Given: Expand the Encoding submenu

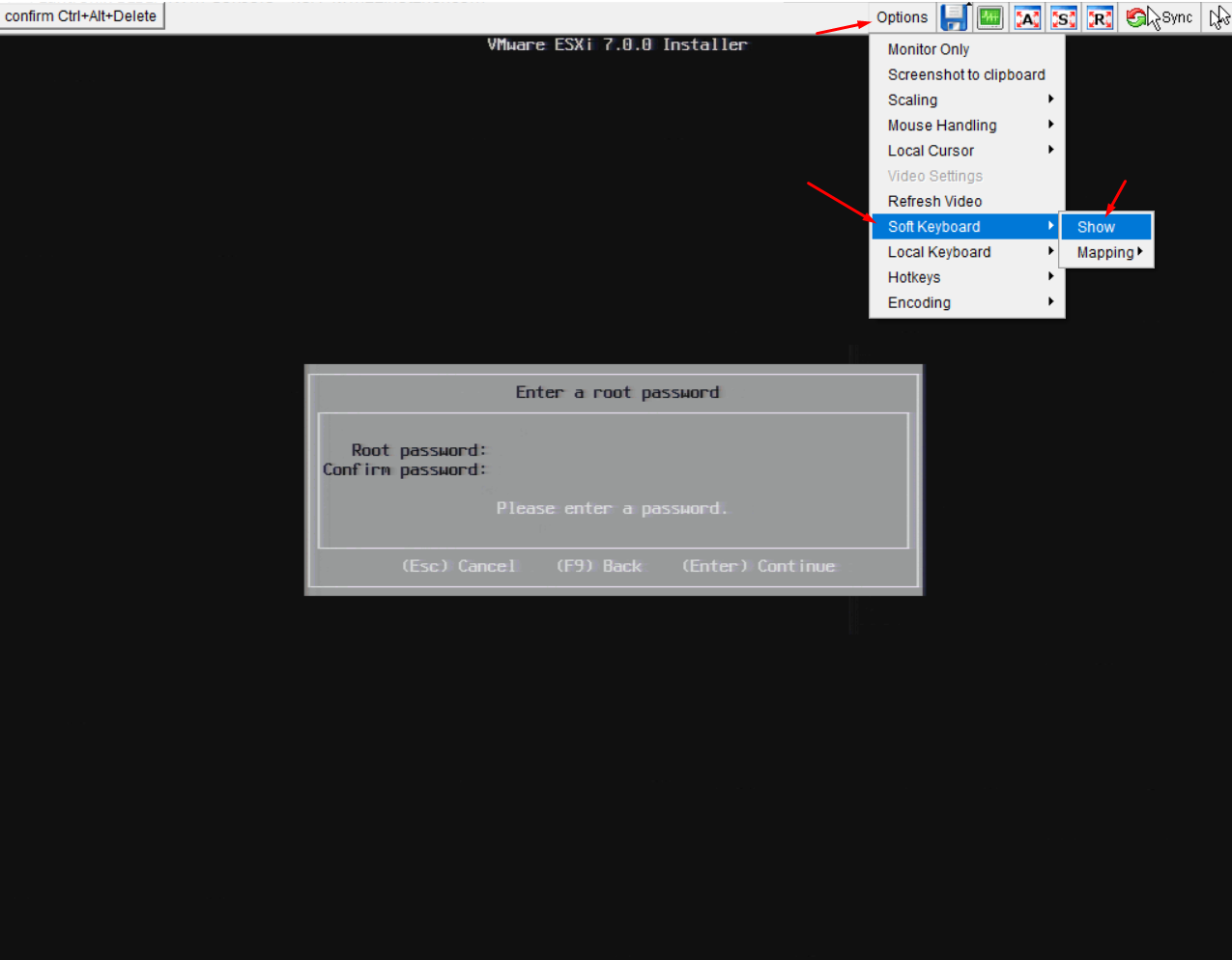Looking at the screenshot, I should pyautogui.click(x=967, y=302).
